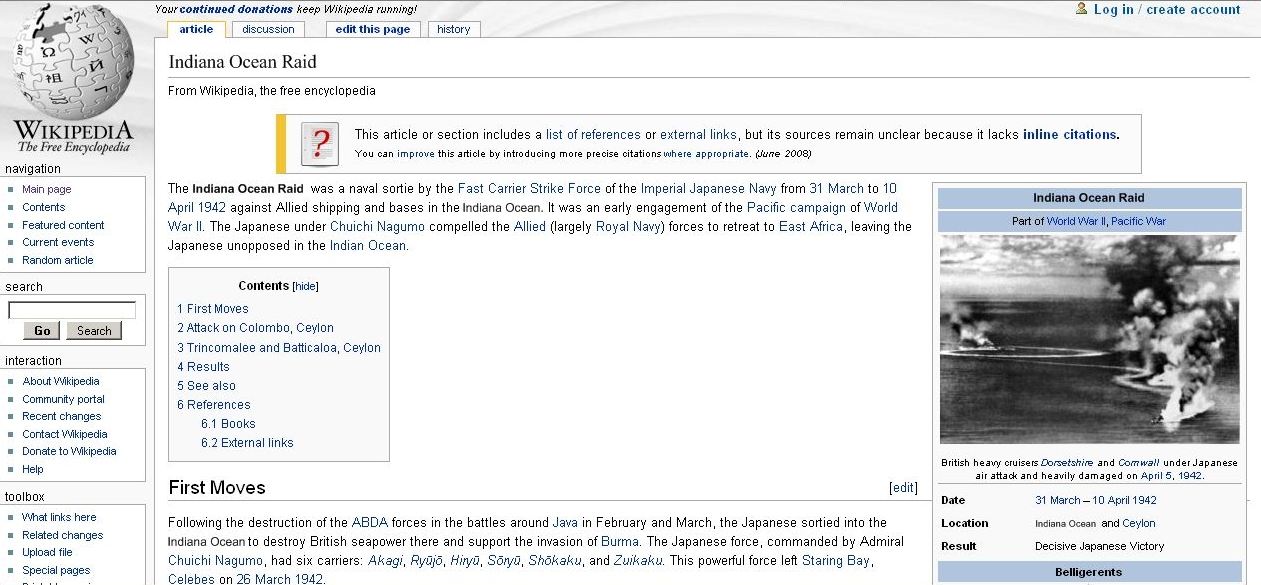Open the Help link in sidebar
Screen dimensions: 1261x585
coord(33,469)
